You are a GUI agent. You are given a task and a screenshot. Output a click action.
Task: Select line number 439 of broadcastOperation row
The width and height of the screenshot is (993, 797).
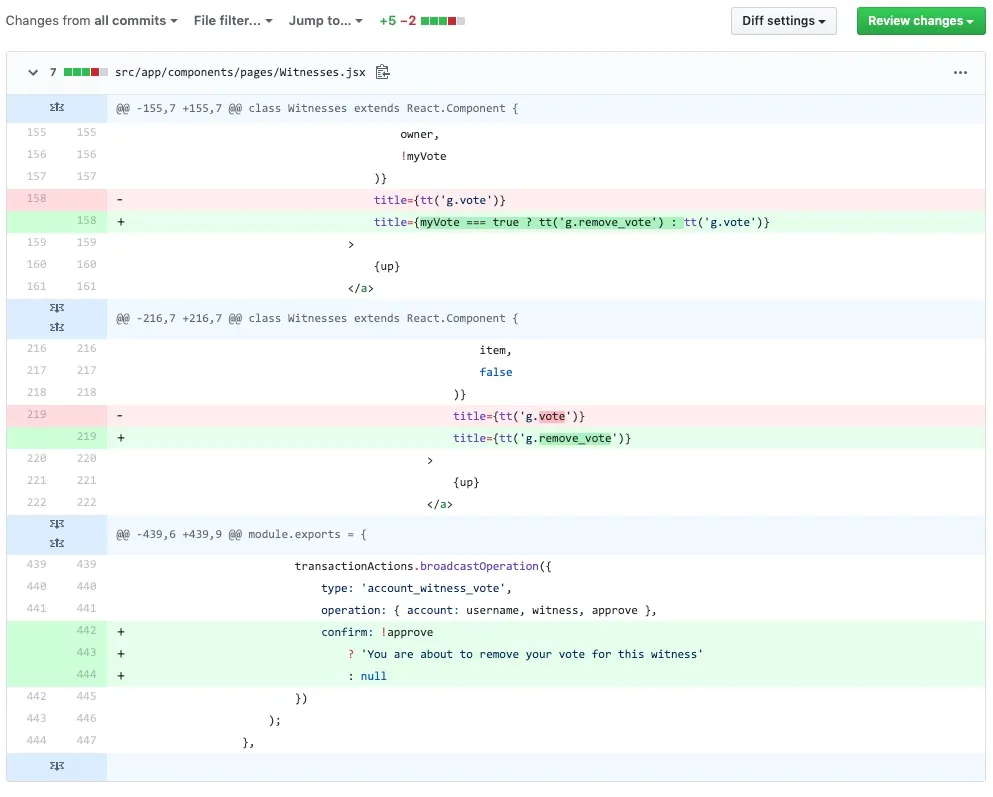pos(87,564)
